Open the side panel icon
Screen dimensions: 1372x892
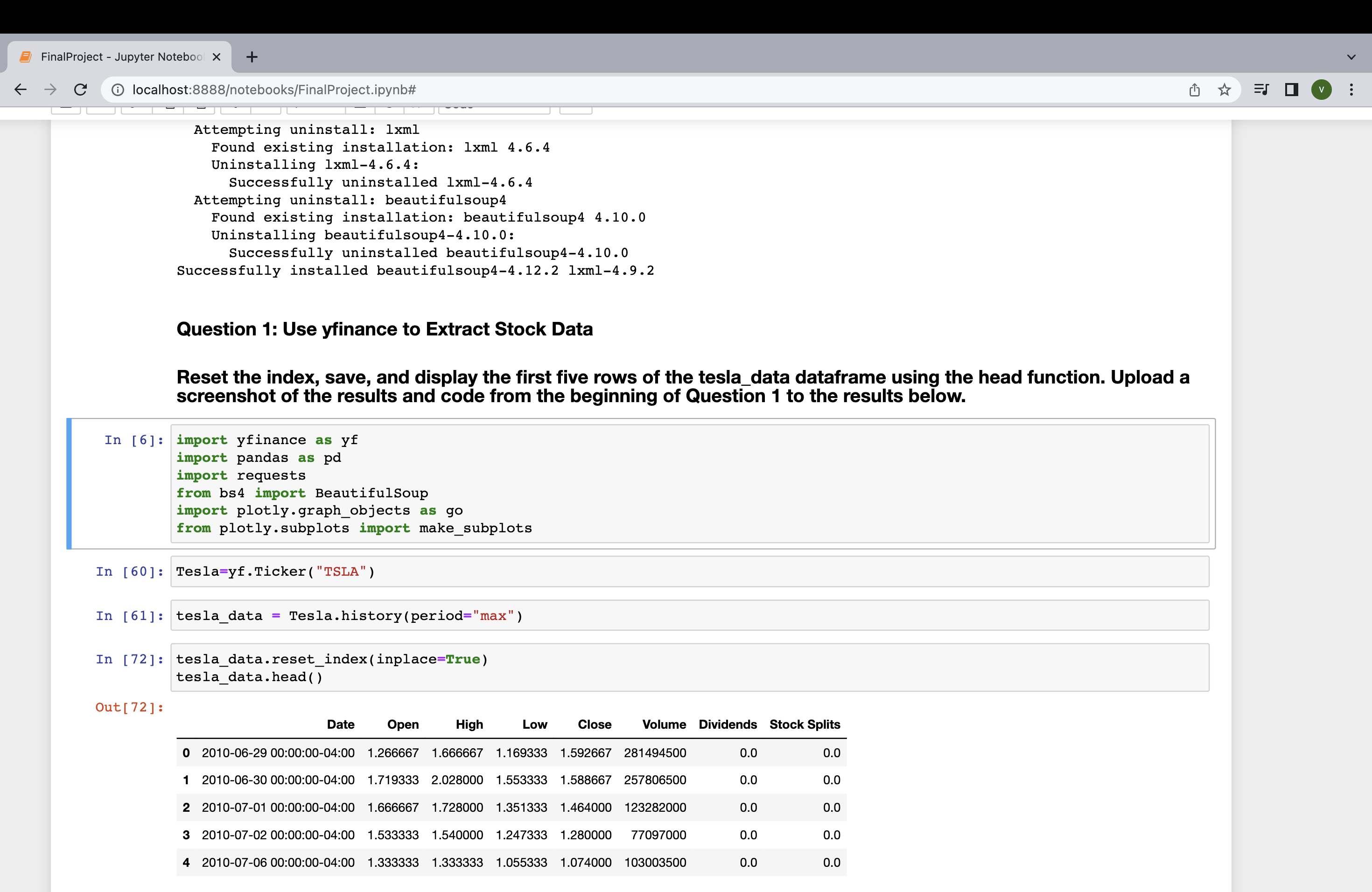coord(1291,89)
